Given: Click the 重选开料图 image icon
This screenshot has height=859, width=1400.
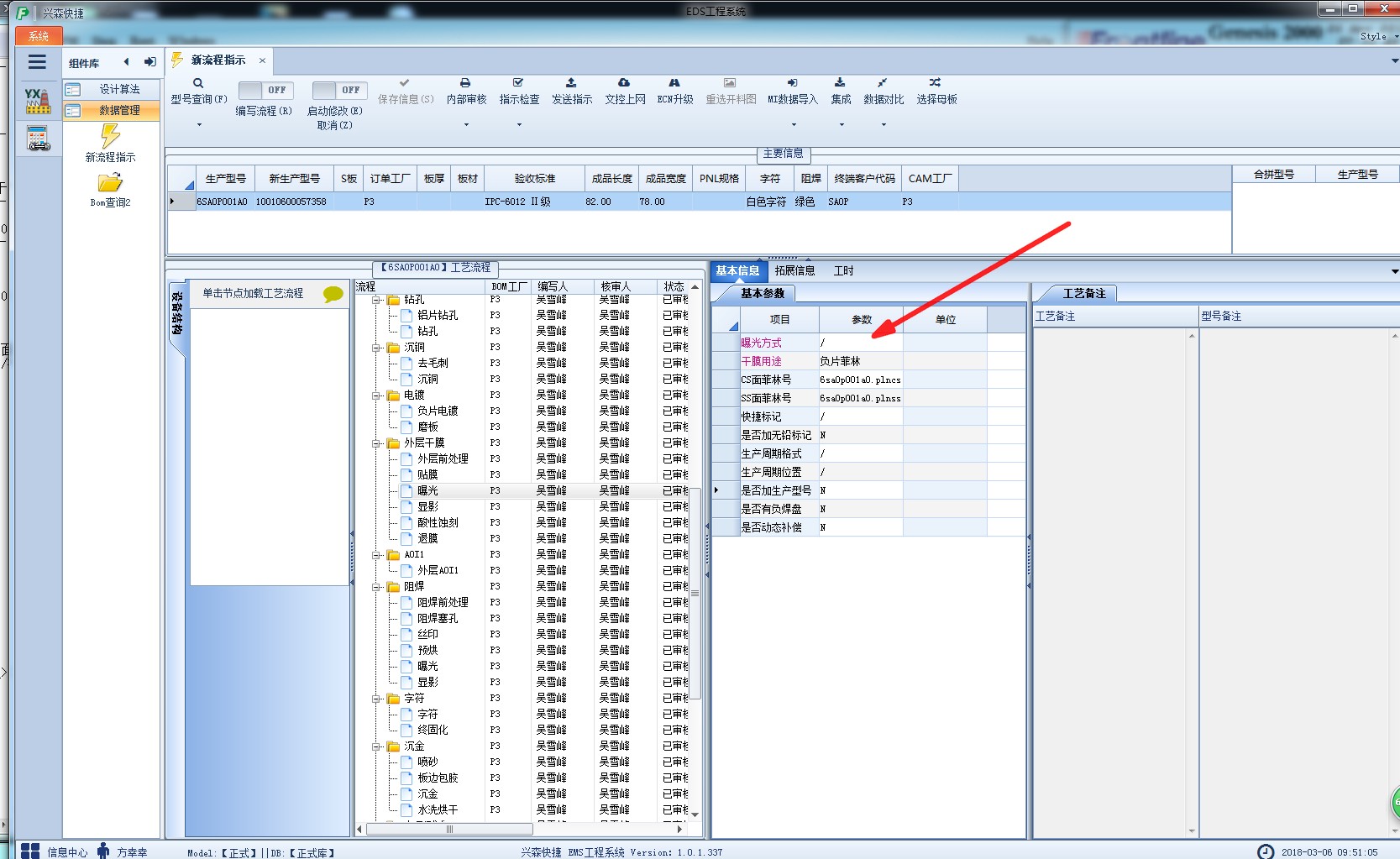Looking at the screenshot, I should point(730,83).
